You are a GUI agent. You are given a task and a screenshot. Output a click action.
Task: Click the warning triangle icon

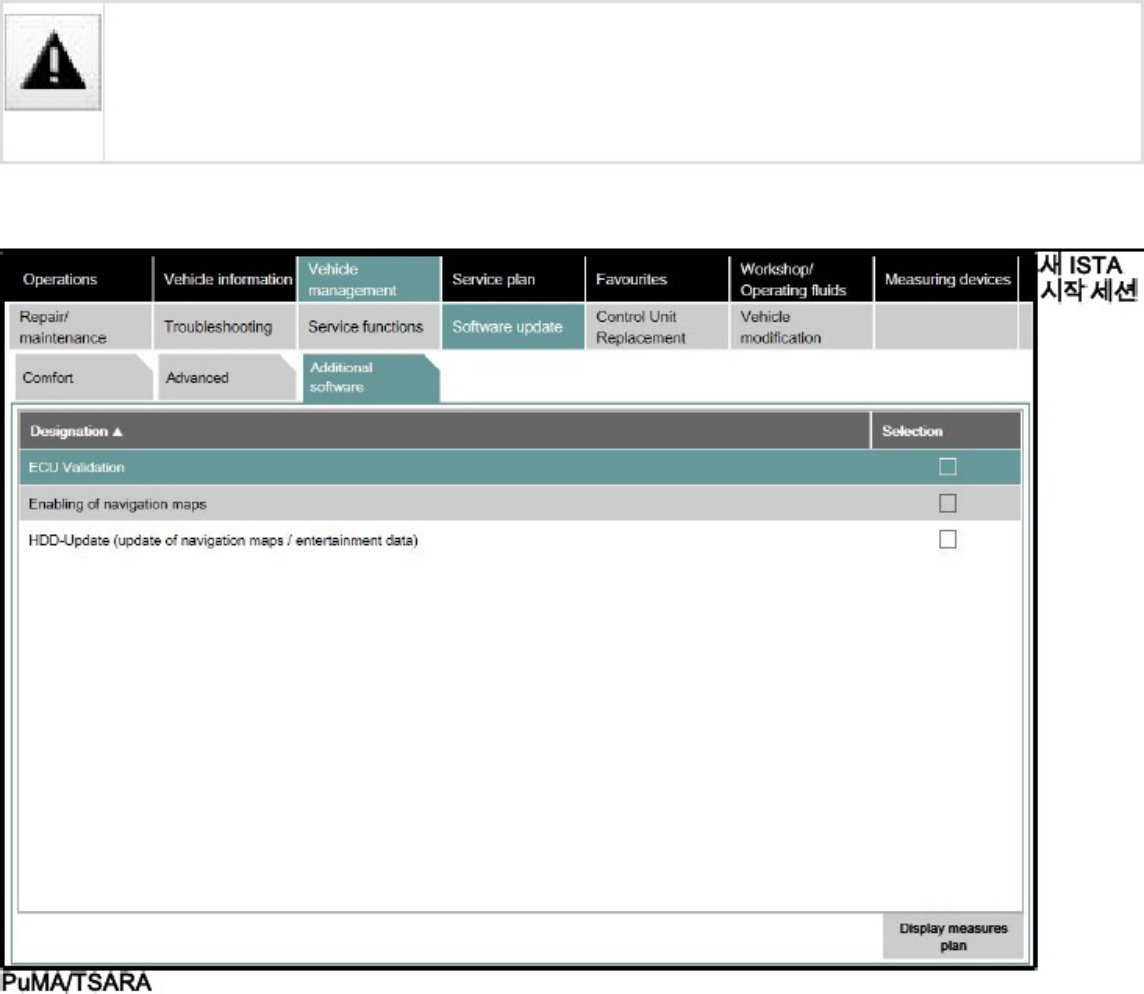(x=53, y=62)
